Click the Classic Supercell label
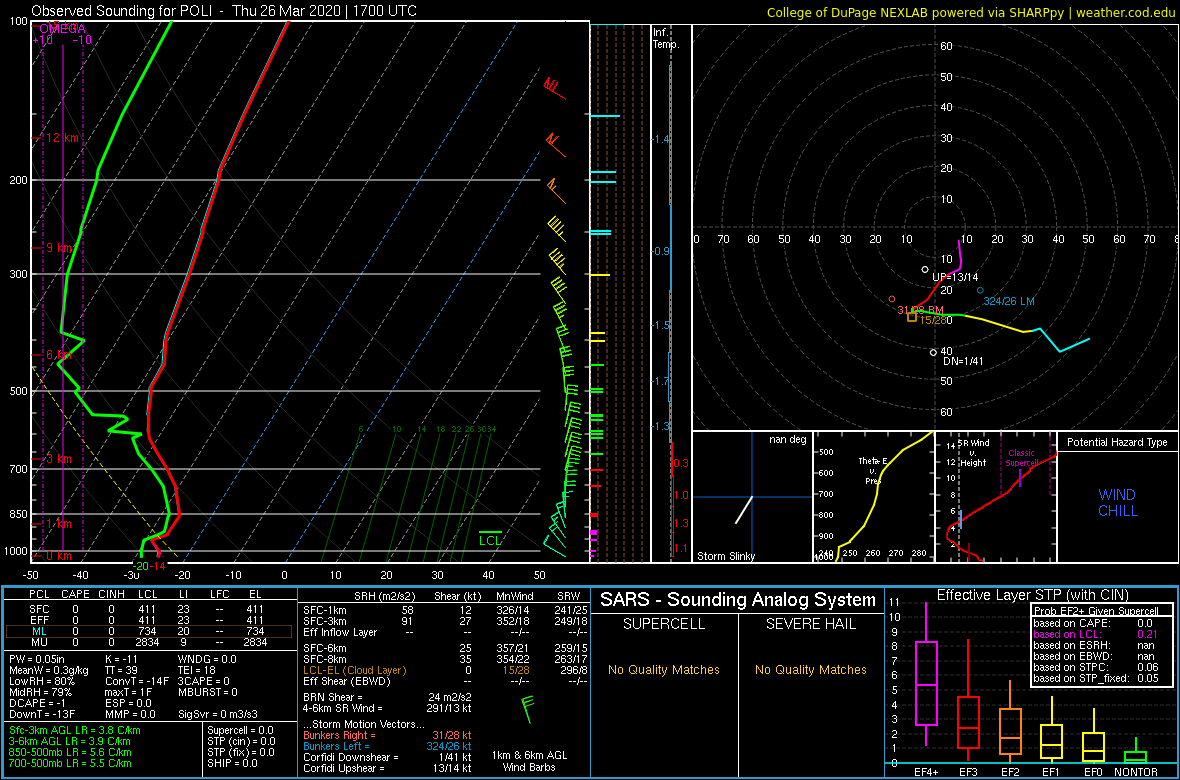The image size is (1180, 780). tap(1022, 458)
